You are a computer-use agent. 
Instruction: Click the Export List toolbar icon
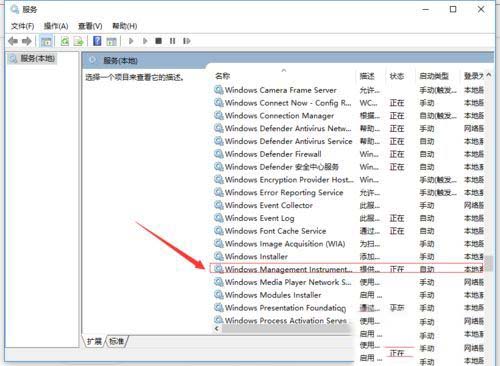78,41
